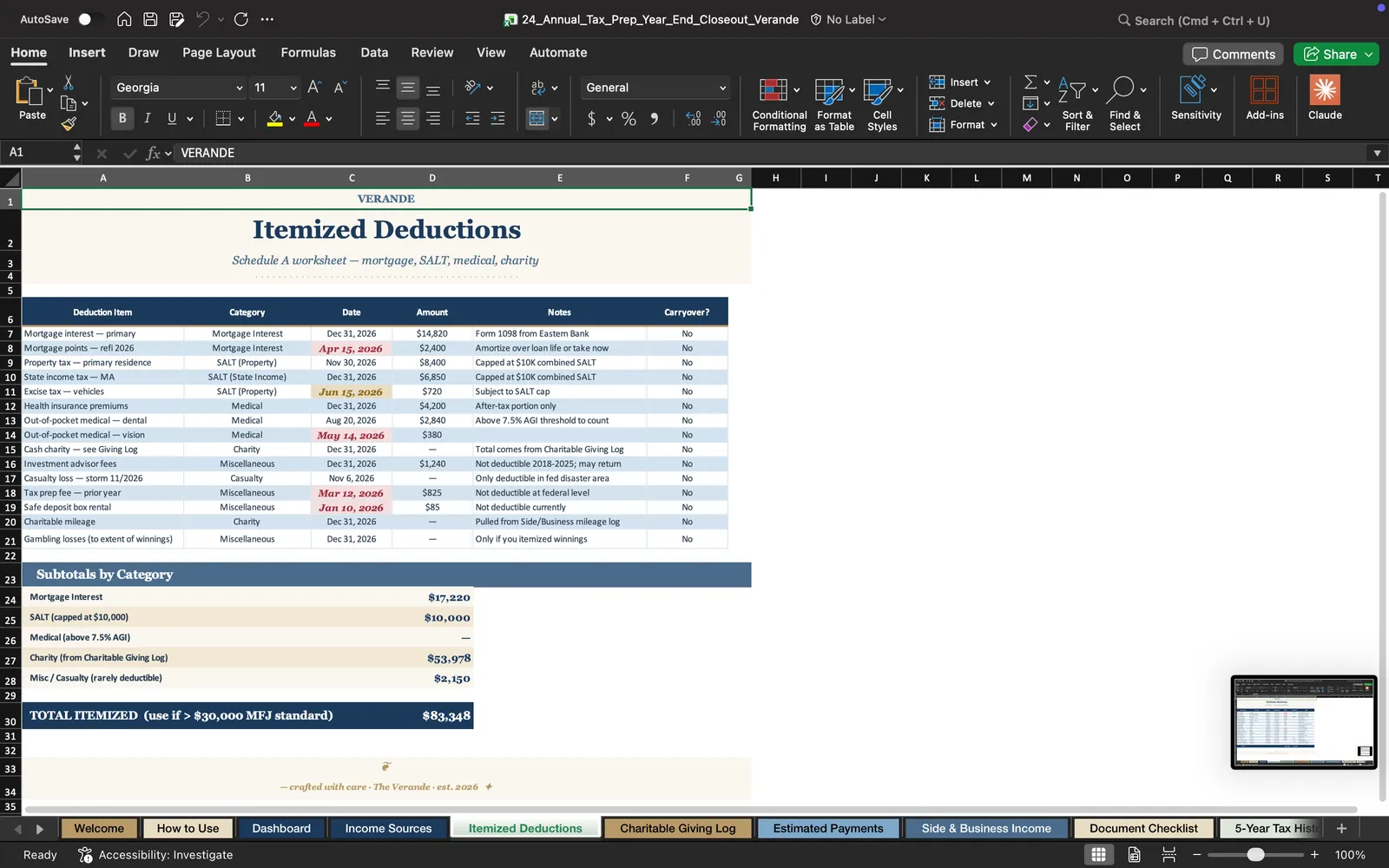Click the floating screenshot thumbnail preview
1389x868 pixels.
(1304, 722)
